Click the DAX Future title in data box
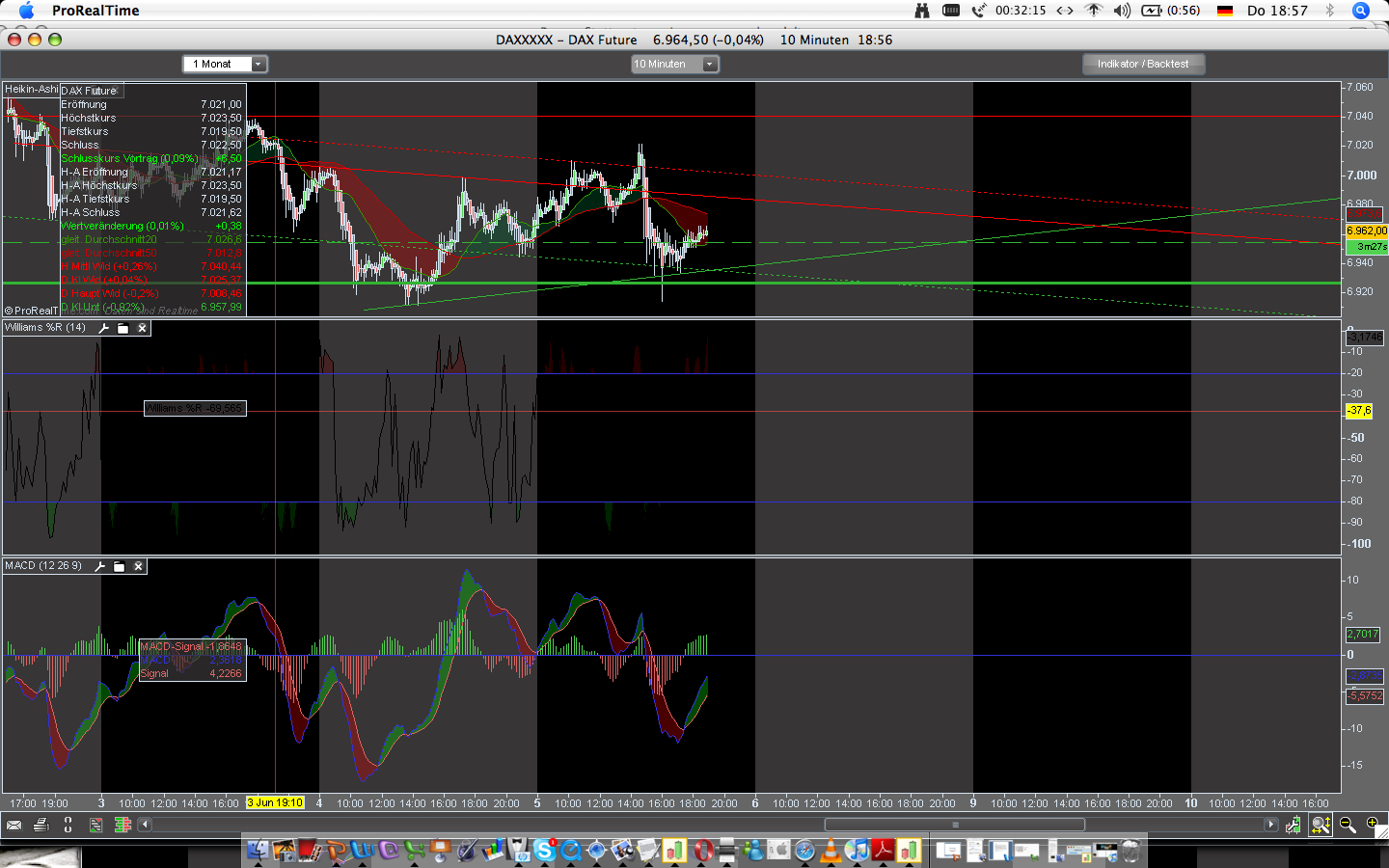This screenshot has height=868, width=1389. pyautogui.click(x=89, y=91)
